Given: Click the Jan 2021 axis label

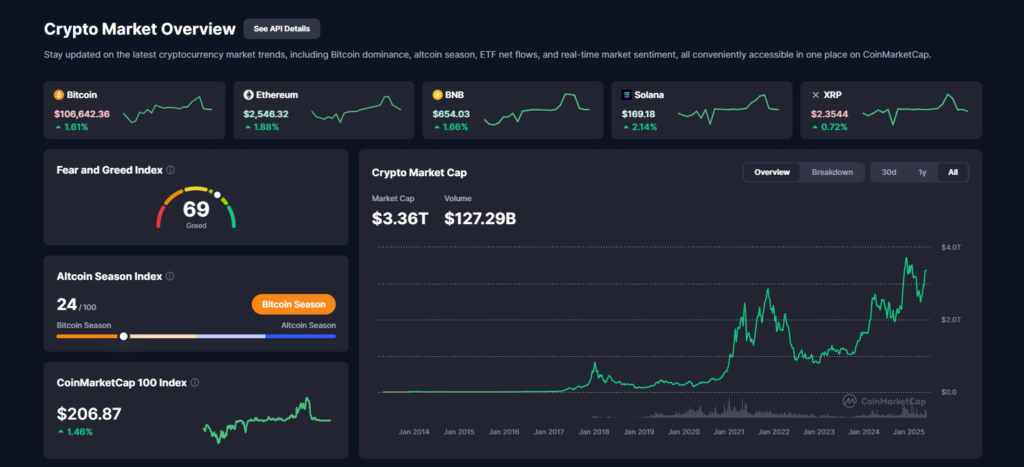Looking at the screenshot, I should coord(729,432).
